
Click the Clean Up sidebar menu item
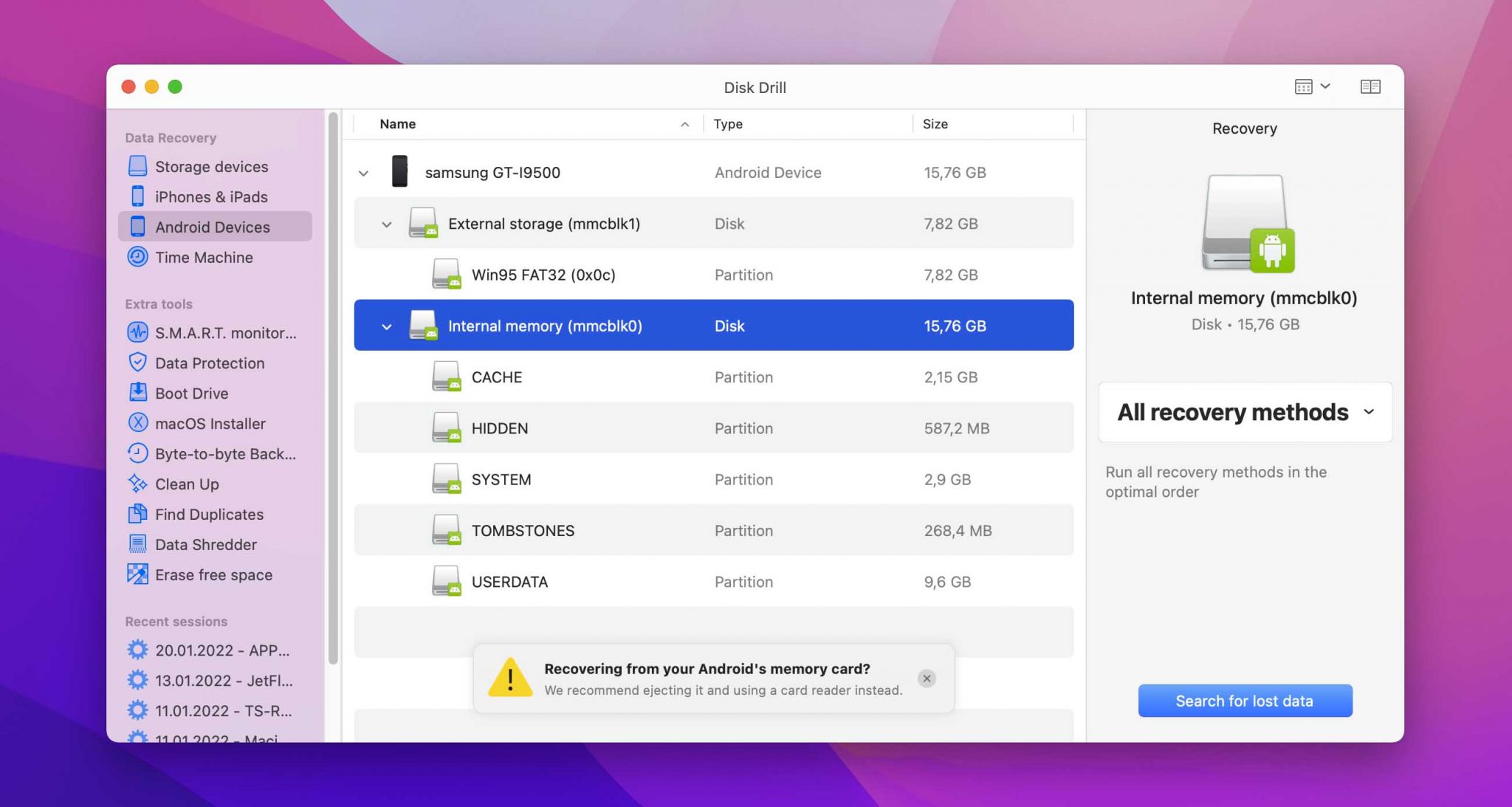pyautogui.click(x=185, y=483)
